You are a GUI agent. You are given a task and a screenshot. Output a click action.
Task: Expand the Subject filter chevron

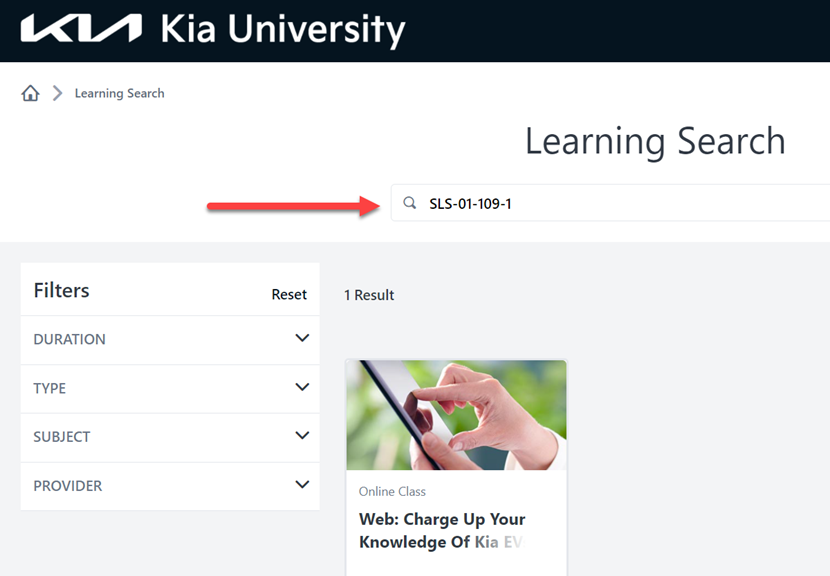pyautogui.click(x=302, y=435)
